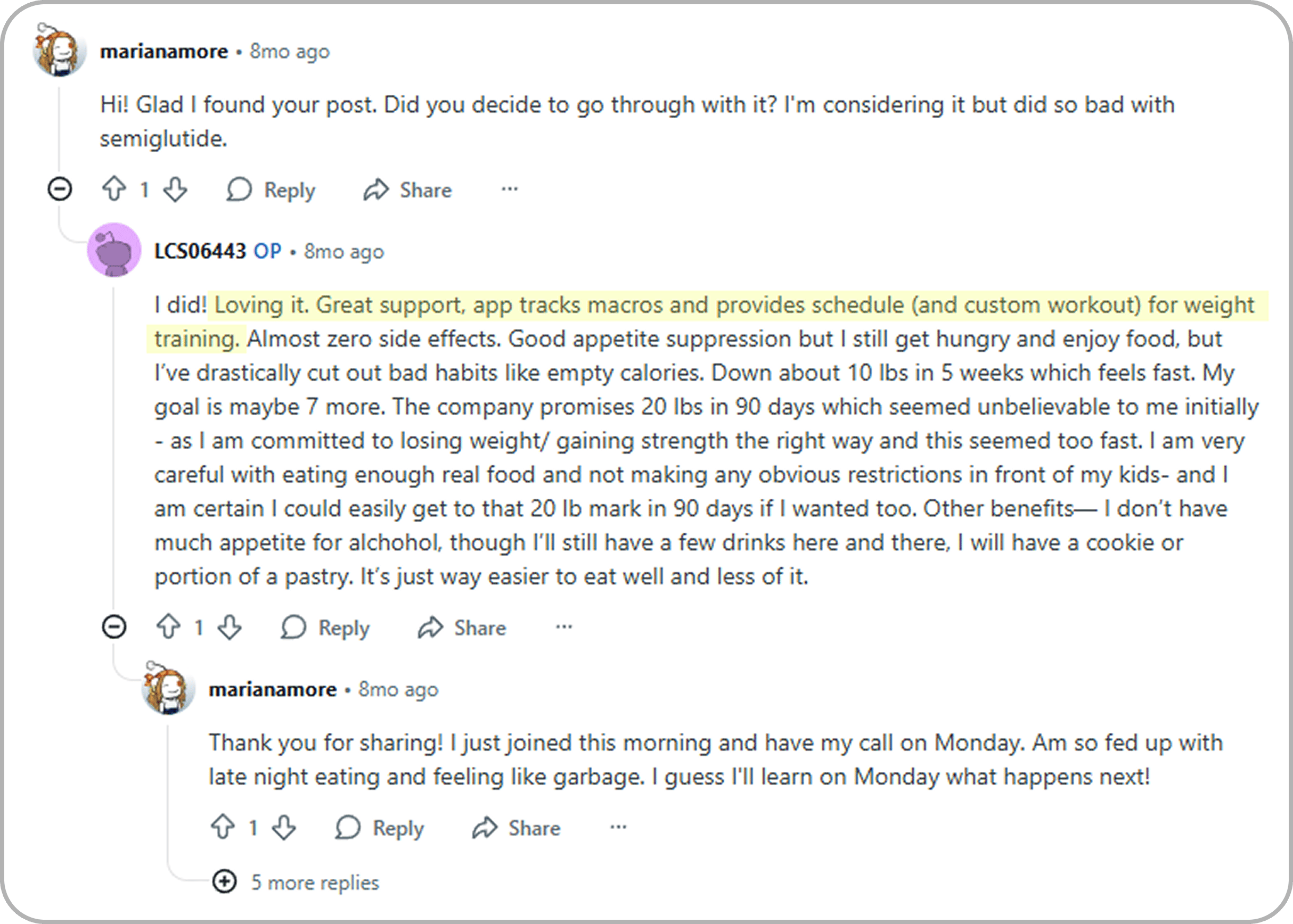Click Reply under LCS06443's comment

(343, 628)
